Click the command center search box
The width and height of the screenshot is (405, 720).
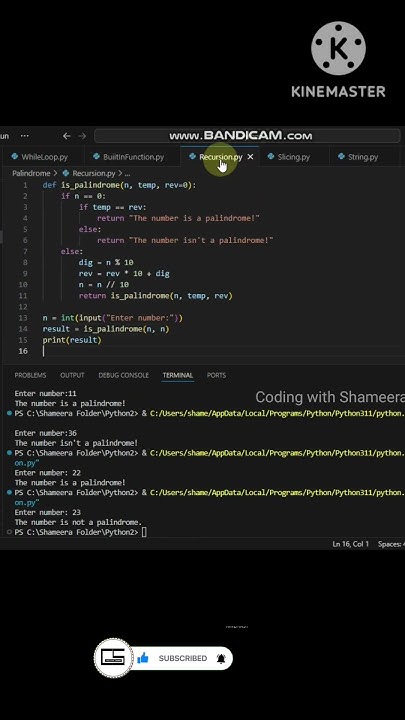click(247, 136)
